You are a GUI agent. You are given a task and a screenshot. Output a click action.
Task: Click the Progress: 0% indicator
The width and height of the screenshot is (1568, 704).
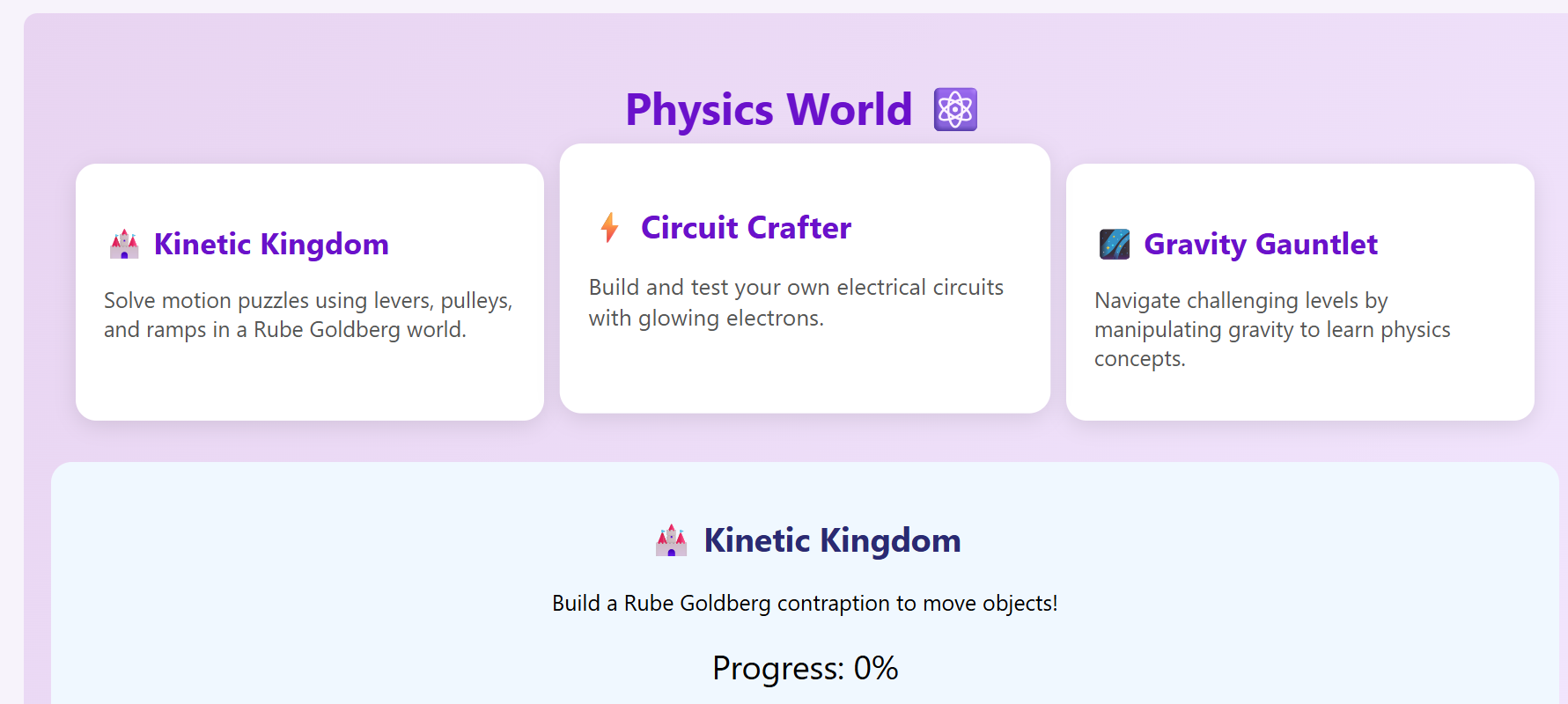click(805, 668)
